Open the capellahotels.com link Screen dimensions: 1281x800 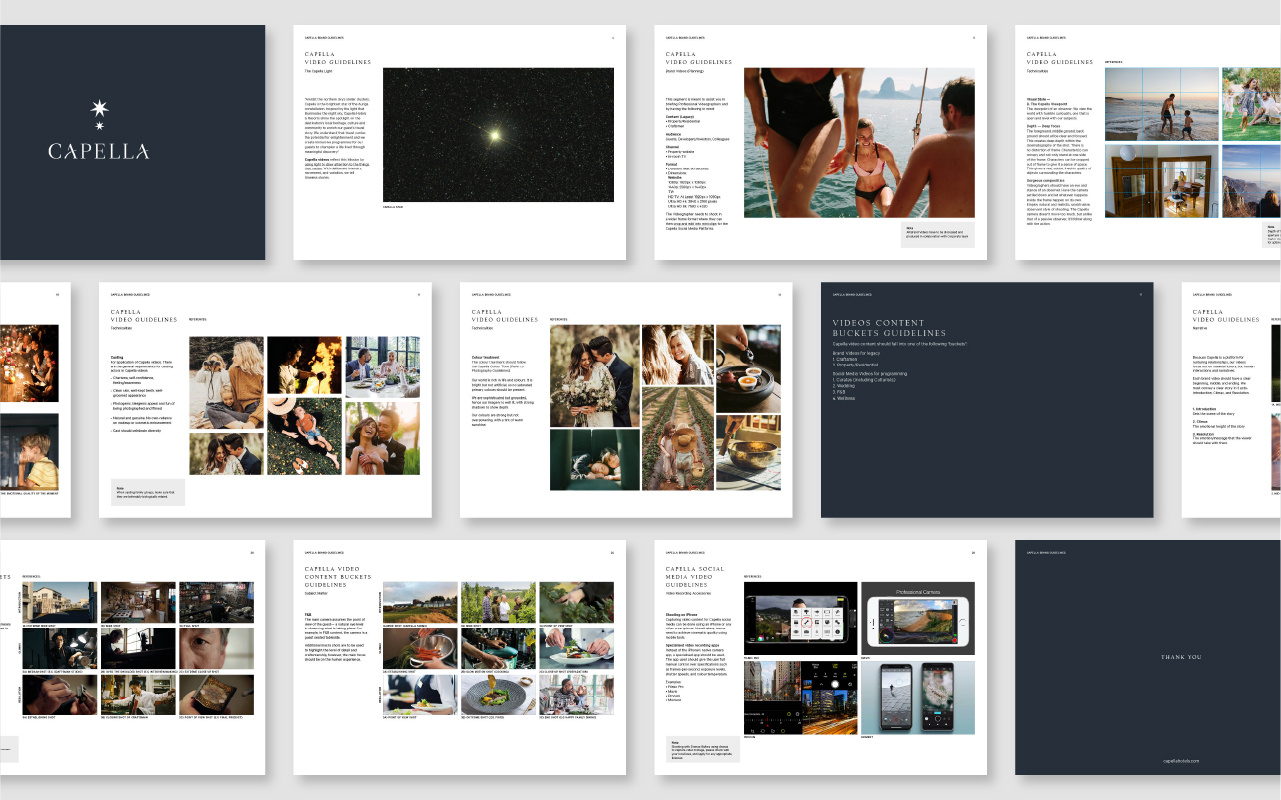point(1181,760)
